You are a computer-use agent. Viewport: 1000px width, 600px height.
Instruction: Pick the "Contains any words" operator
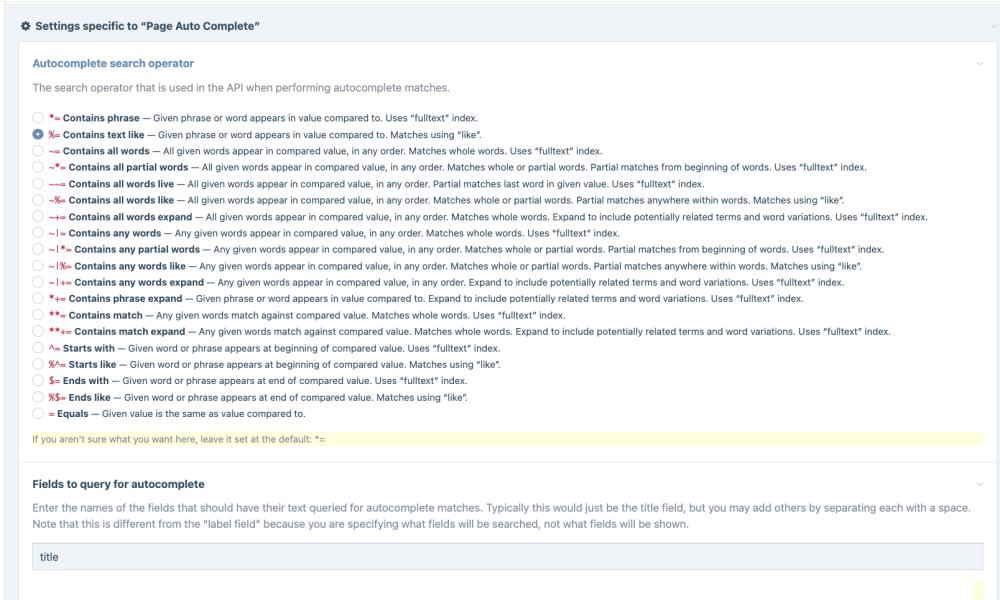pyautogui.click(x=38, y=232)
